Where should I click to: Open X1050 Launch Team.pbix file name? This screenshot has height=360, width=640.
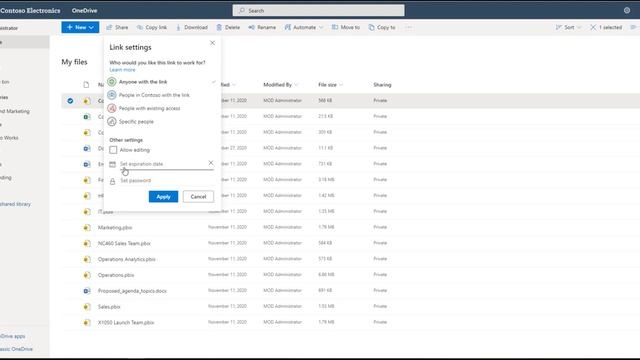point(126,322)
